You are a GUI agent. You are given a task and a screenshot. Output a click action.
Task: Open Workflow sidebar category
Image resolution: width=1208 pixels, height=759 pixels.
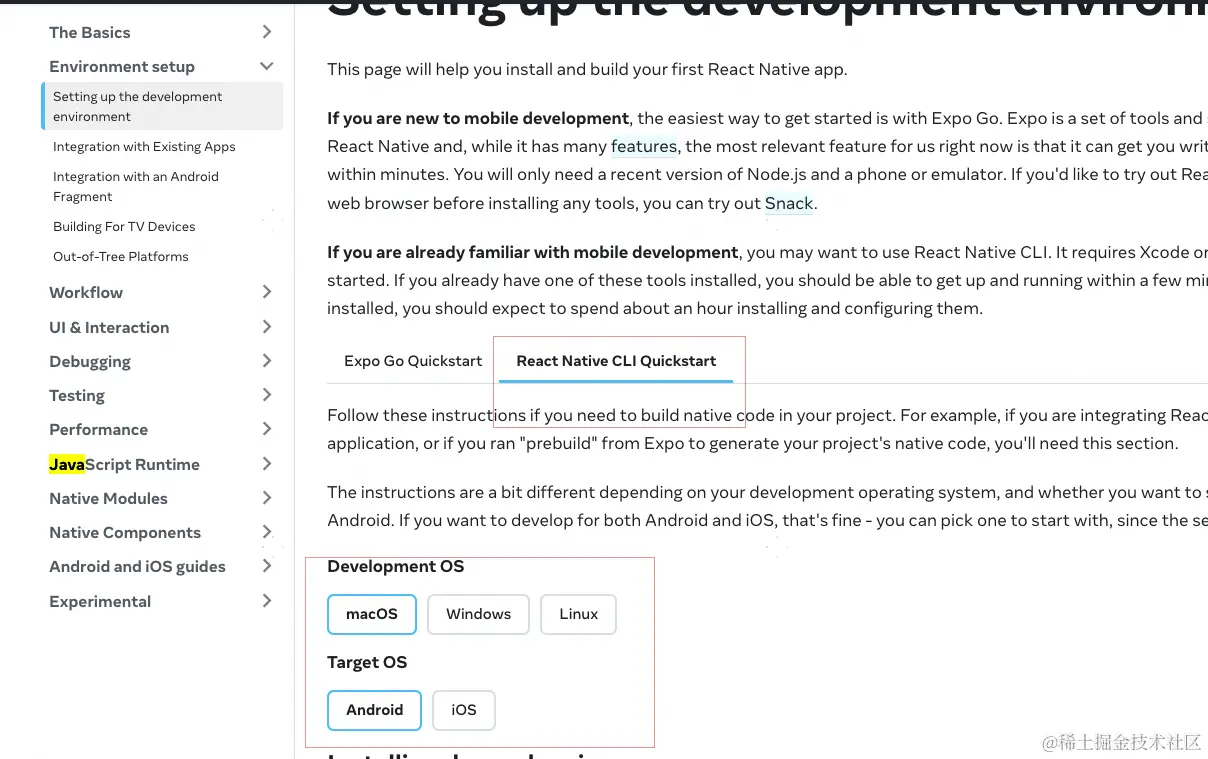pos(86,292)
